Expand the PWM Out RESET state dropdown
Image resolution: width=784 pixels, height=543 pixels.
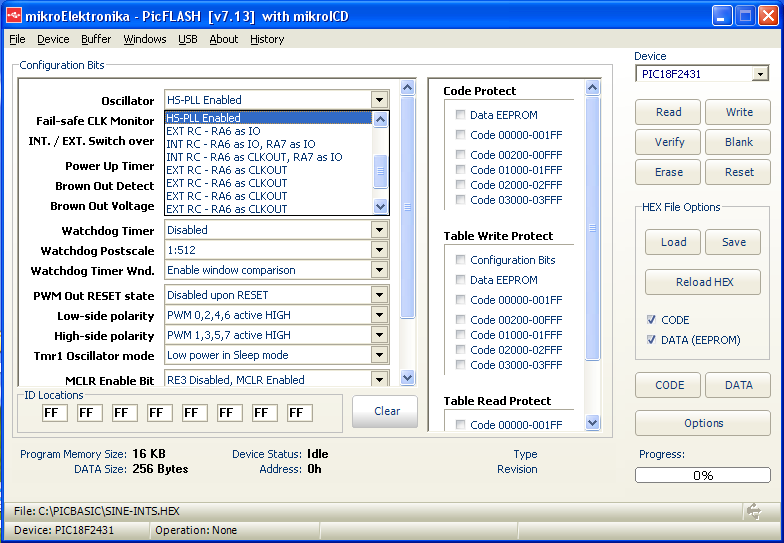pos(379,295)
